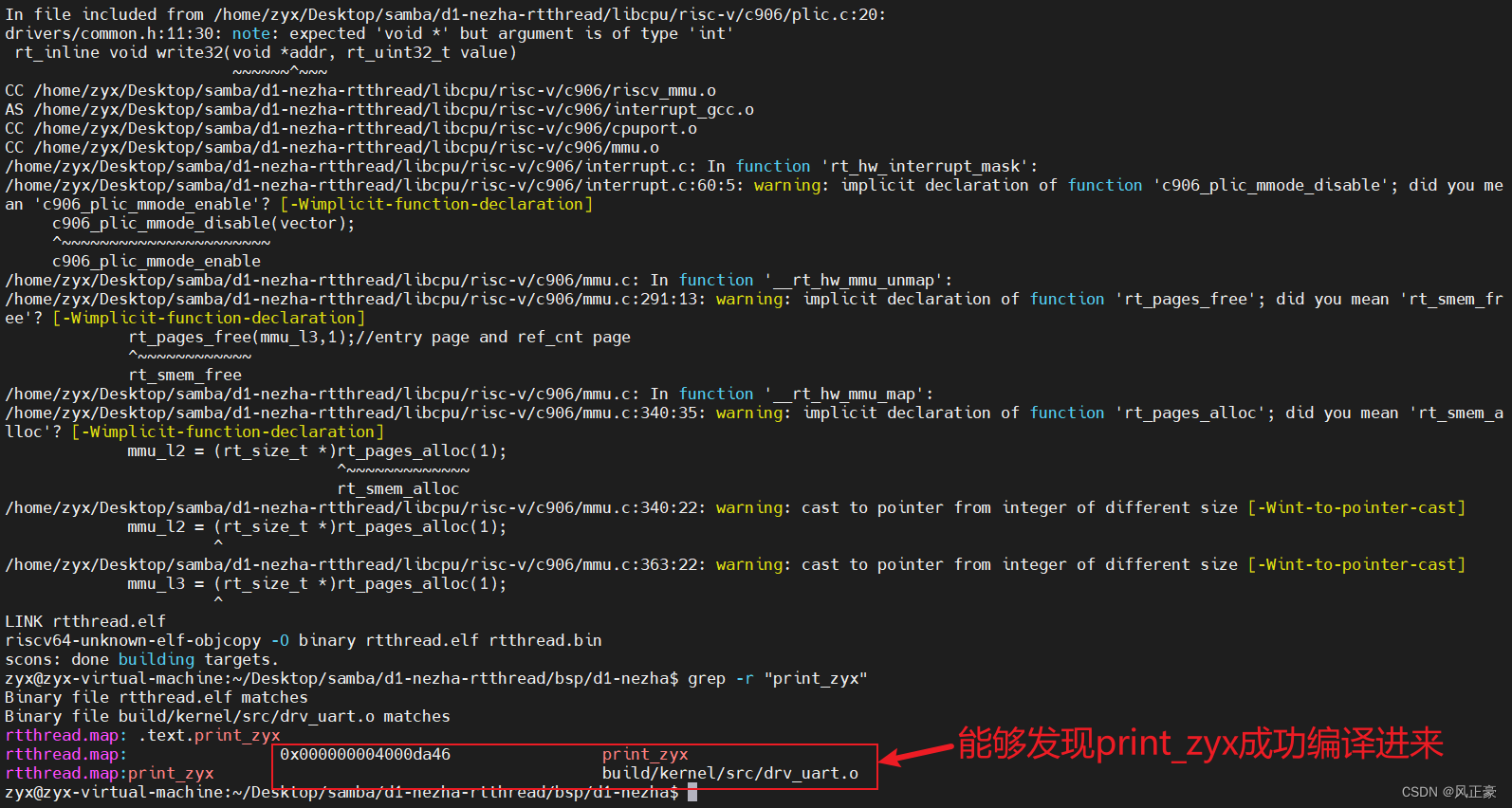The image size is (1512, 808).
Task: Click 'Binary file build/kernel/src/drv_uart.o matches' line
Action: click(228, 716)
